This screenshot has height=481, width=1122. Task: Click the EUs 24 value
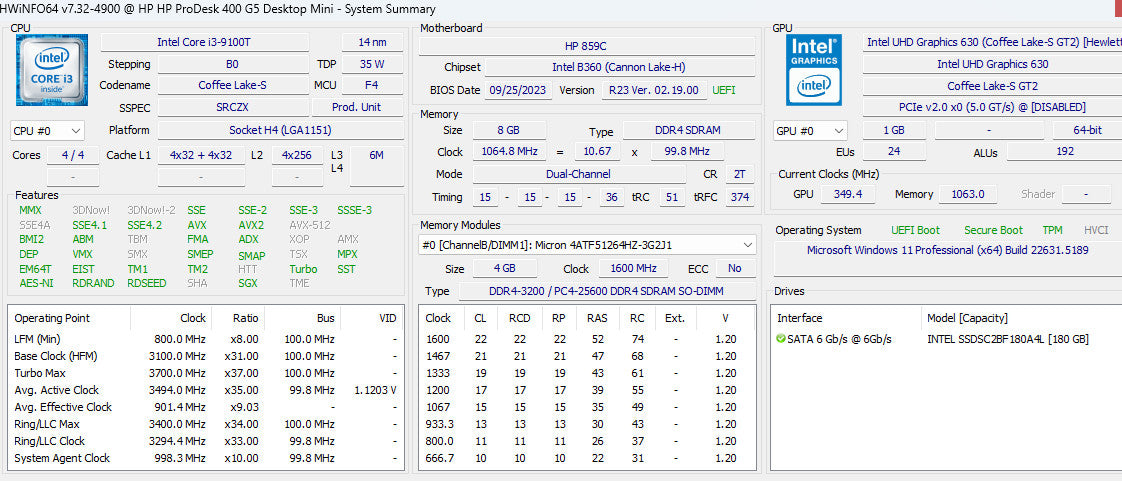[x=894, y=152]
